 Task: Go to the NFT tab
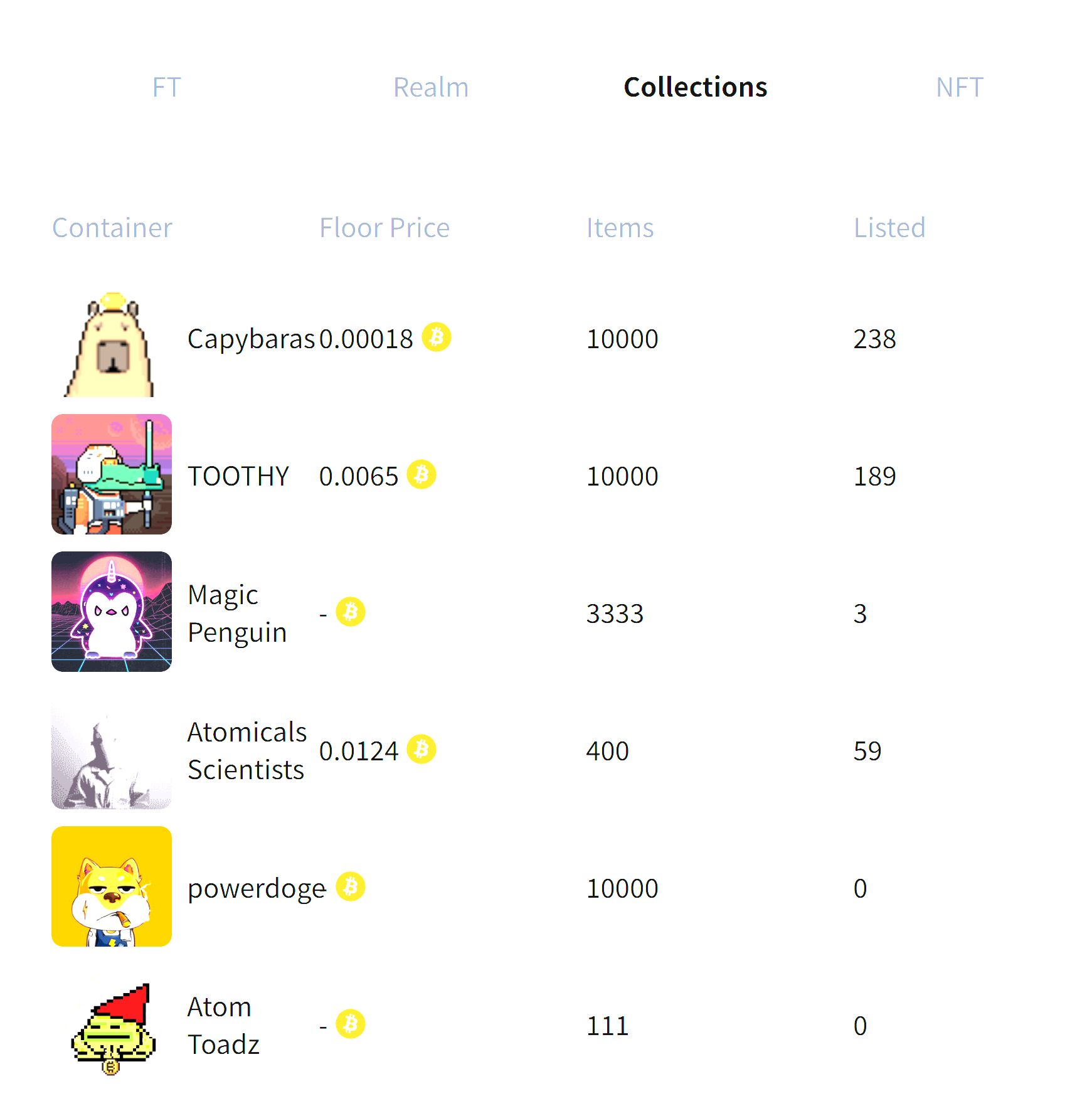pos(960,87)
